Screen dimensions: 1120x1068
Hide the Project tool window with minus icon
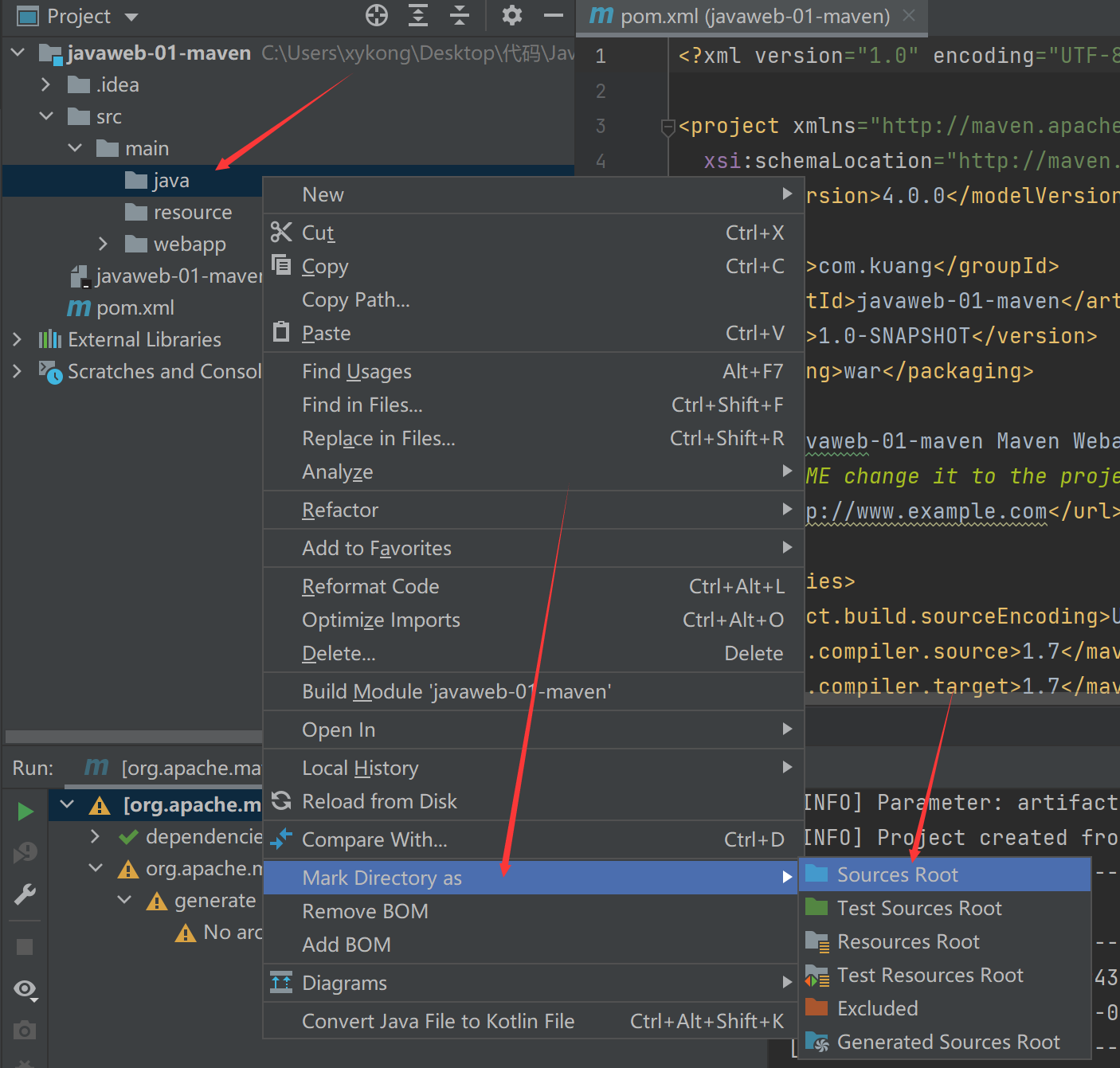(x=553, y=15)
